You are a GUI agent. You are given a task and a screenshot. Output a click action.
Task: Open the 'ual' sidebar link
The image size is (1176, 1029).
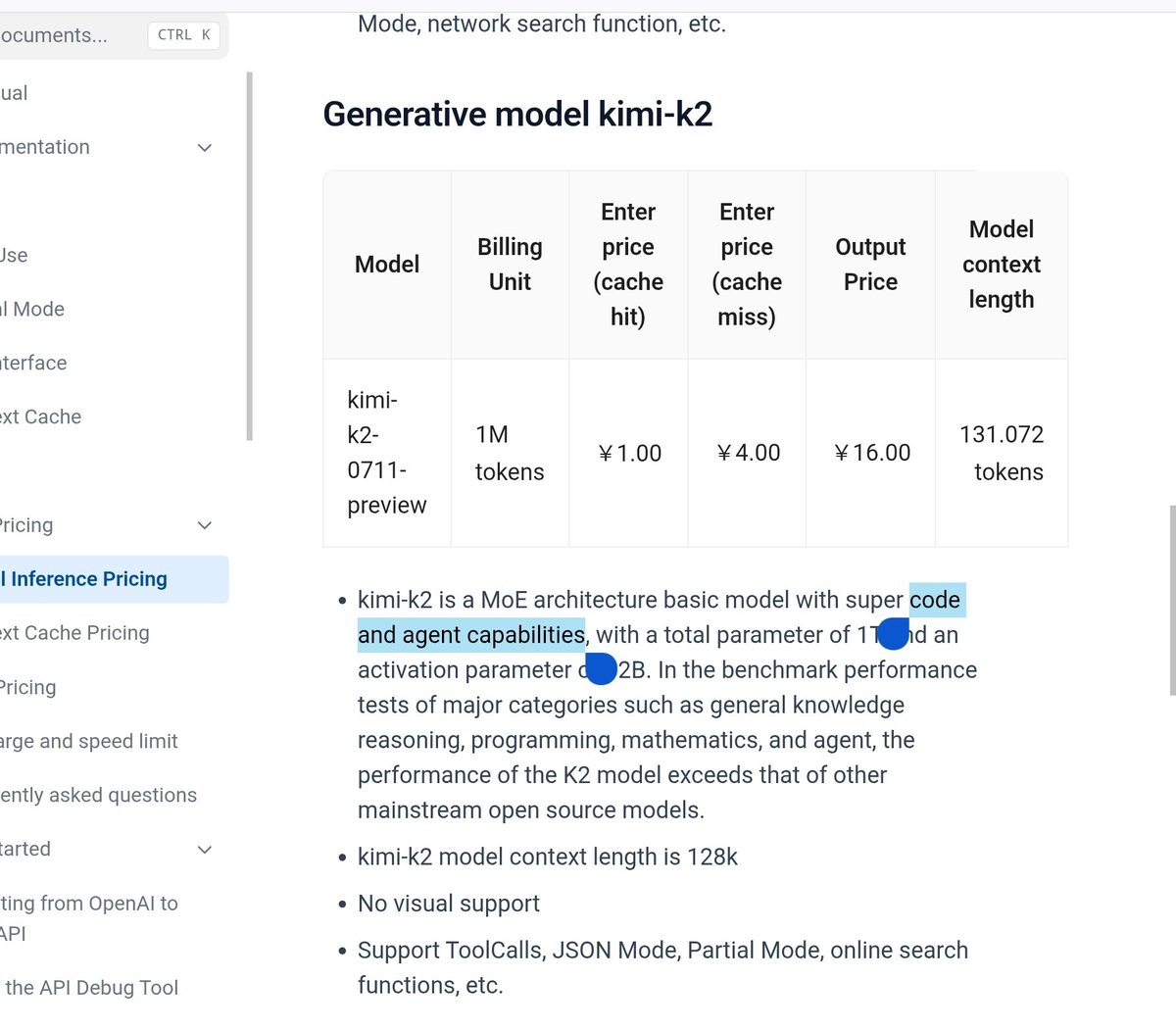coord(14,93)
